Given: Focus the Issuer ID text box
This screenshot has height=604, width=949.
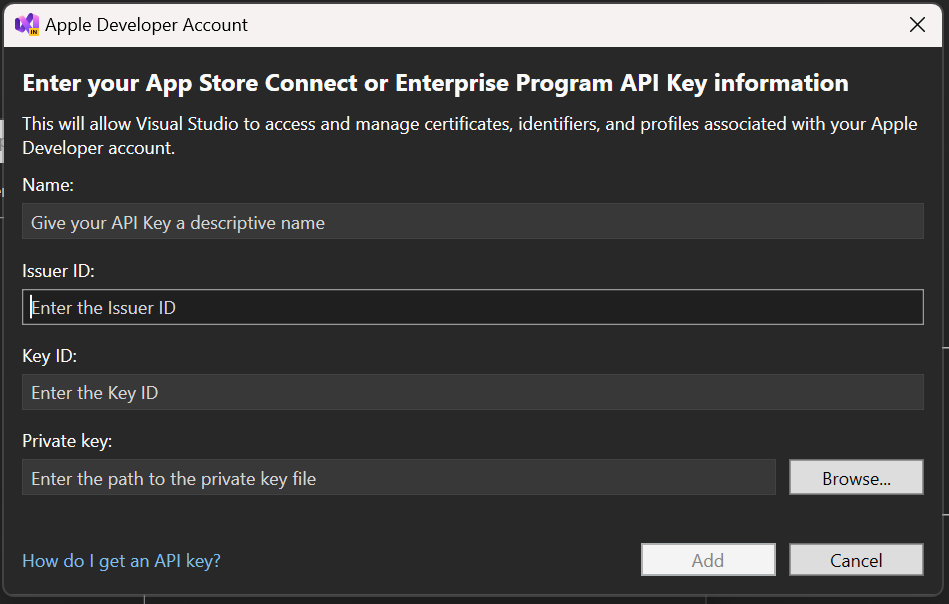Looking at the screenshot, I should click(x=472, y=308).
